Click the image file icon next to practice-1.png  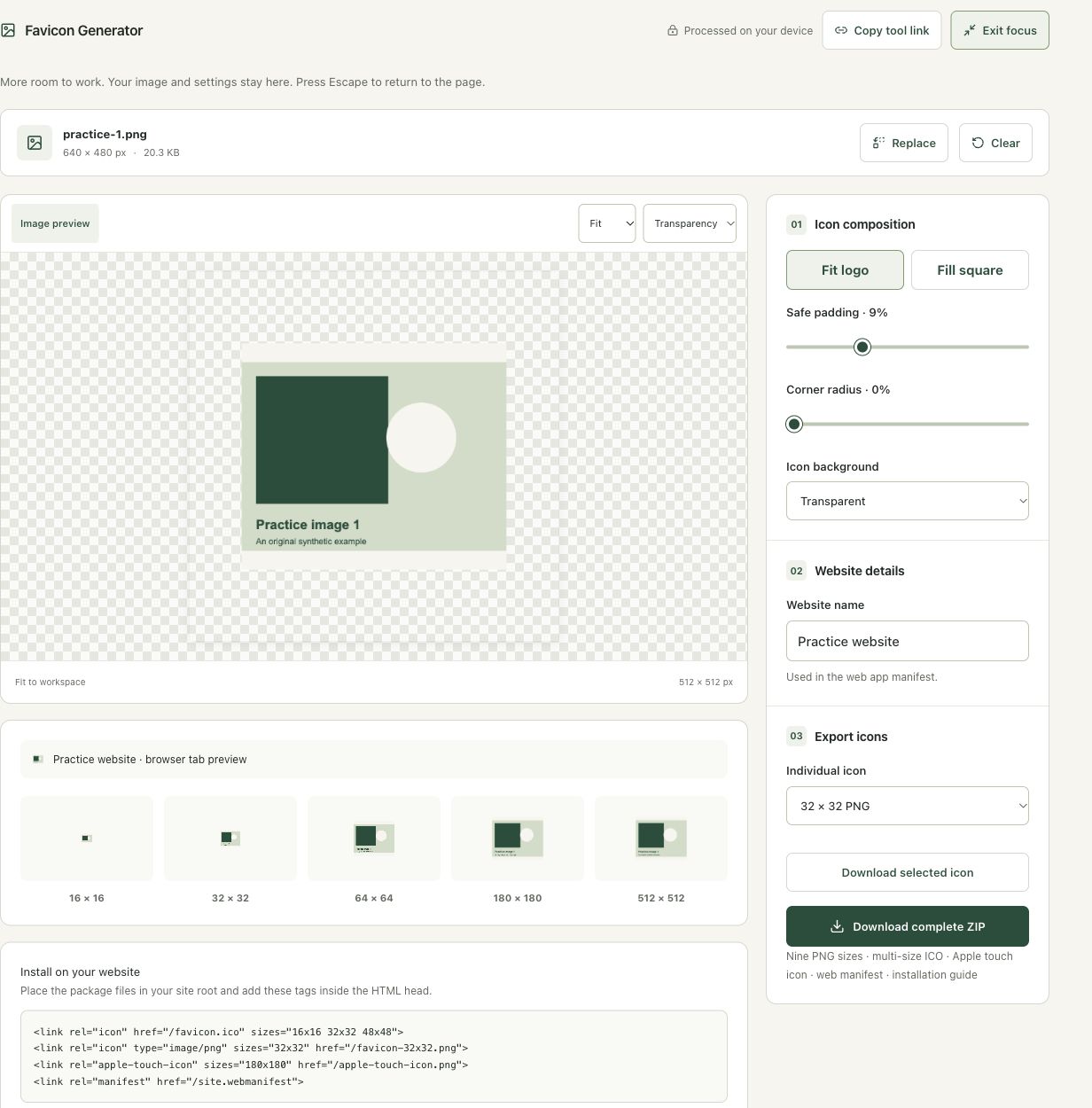pyautogui.click(x=35, y=143)
